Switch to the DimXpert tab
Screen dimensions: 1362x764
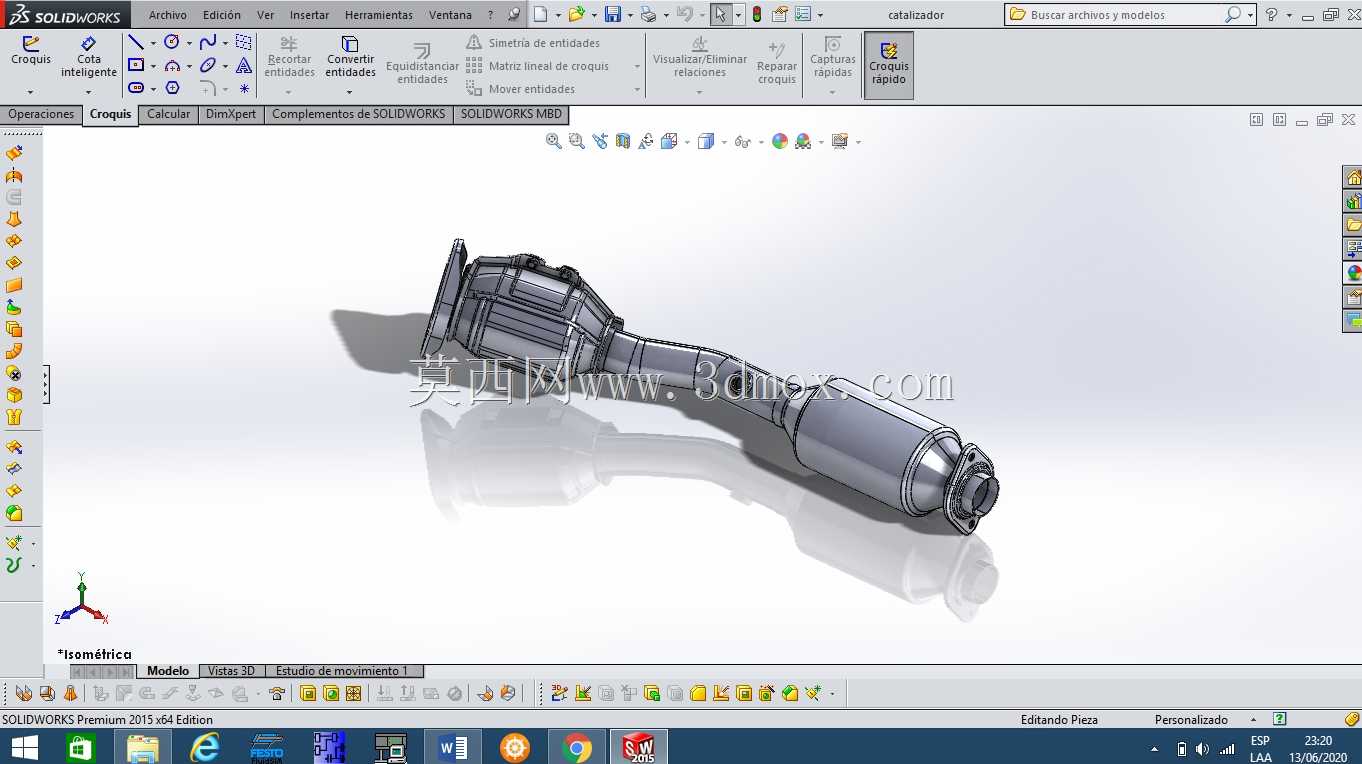[231, 114]
